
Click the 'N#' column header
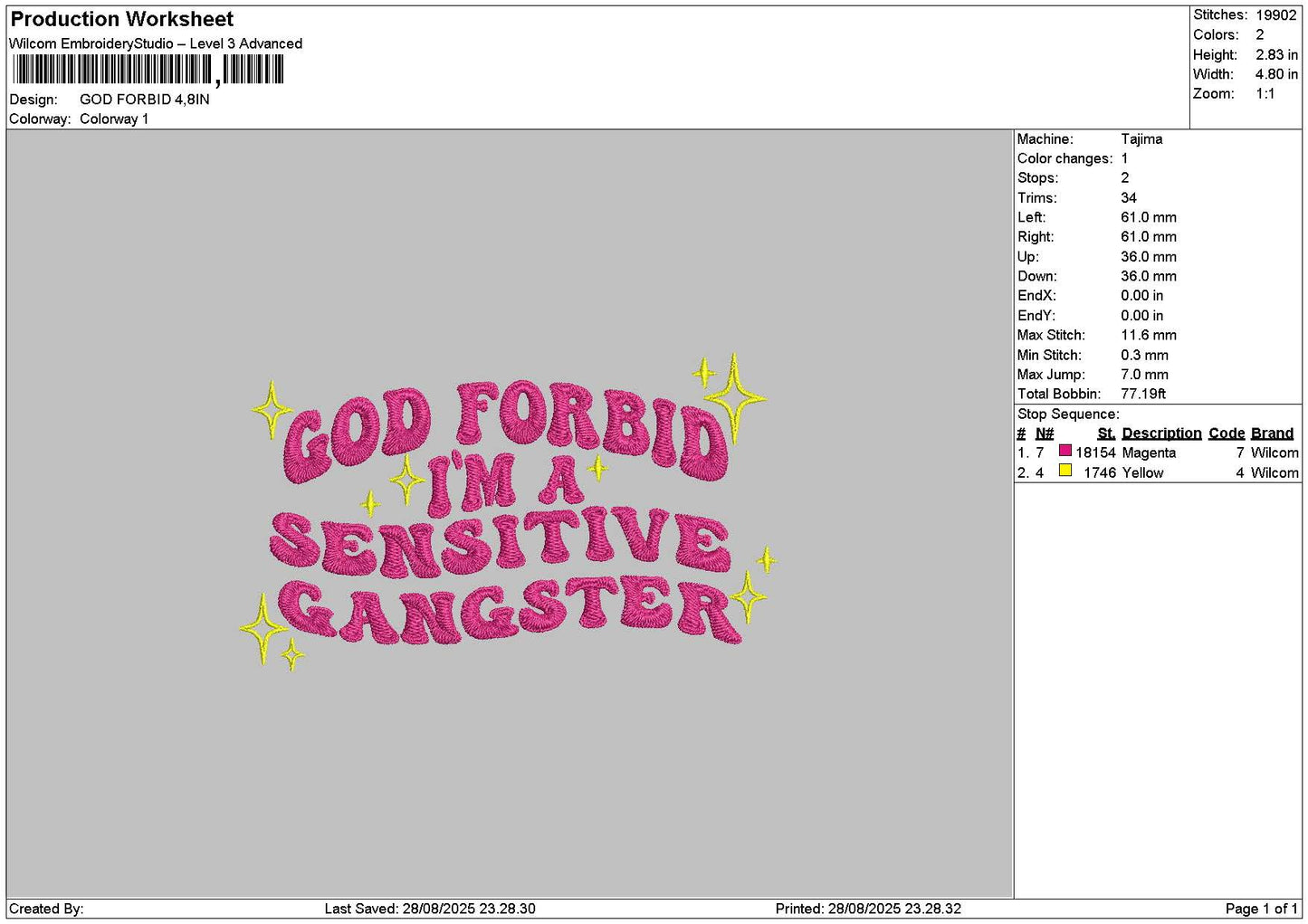point(1045,433)
